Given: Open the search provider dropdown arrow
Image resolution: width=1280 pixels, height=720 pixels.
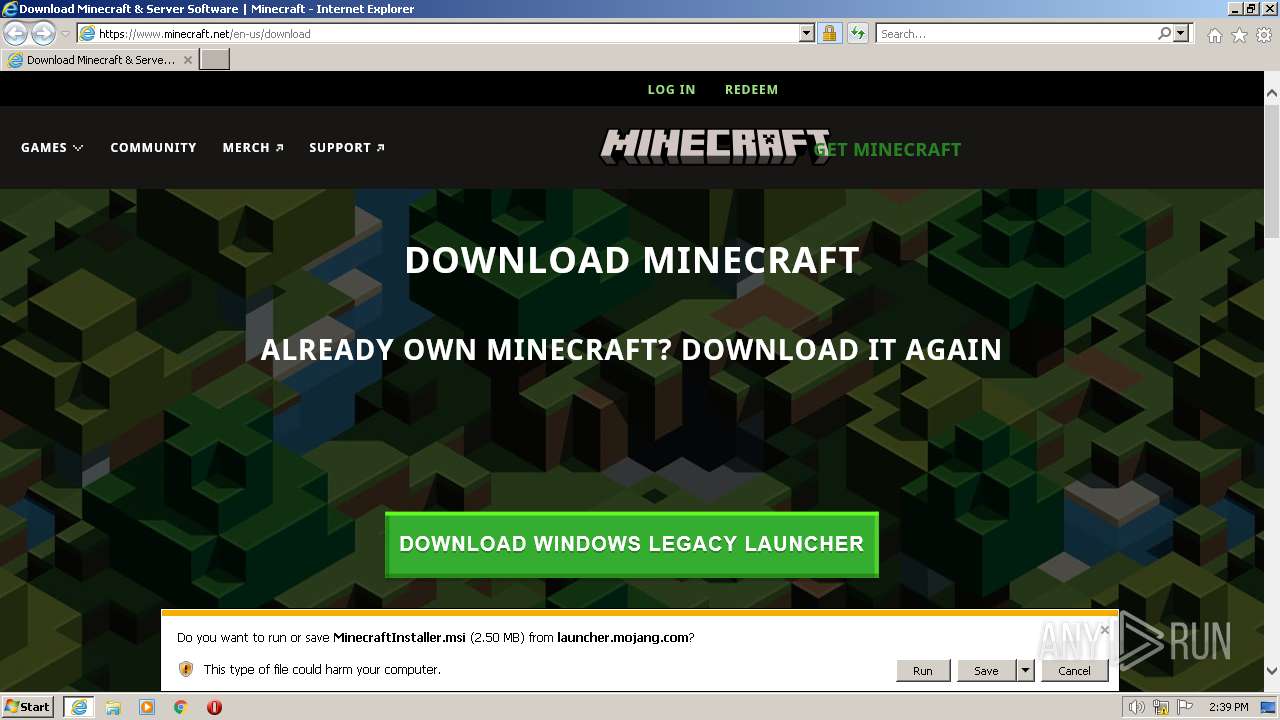Looking at the screenshot, I should click(1181, 33).
